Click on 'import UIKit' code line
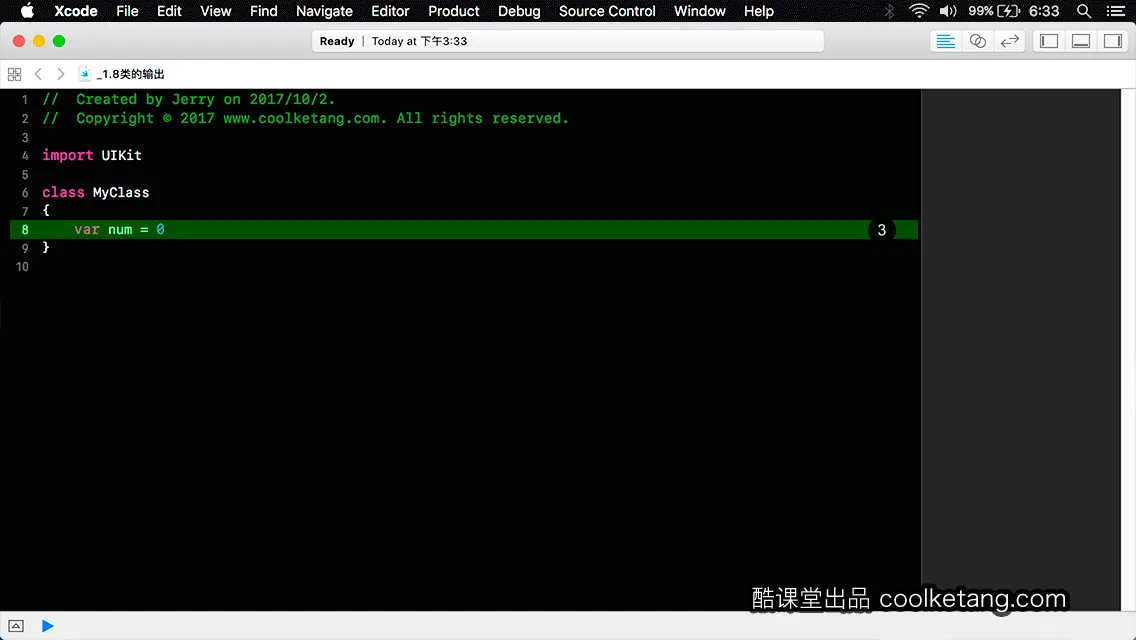The width and height of the screenshot is (1136, 640). pos(92,155)
